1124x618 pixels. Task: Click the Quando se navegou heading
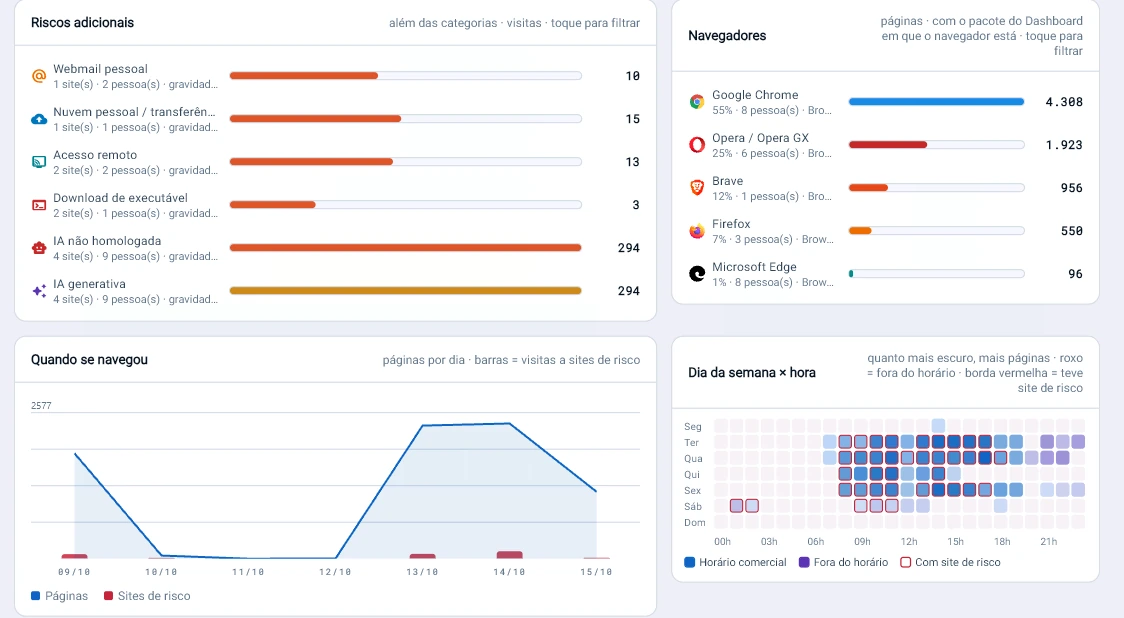pyautogui.click(x=89, y=360)
